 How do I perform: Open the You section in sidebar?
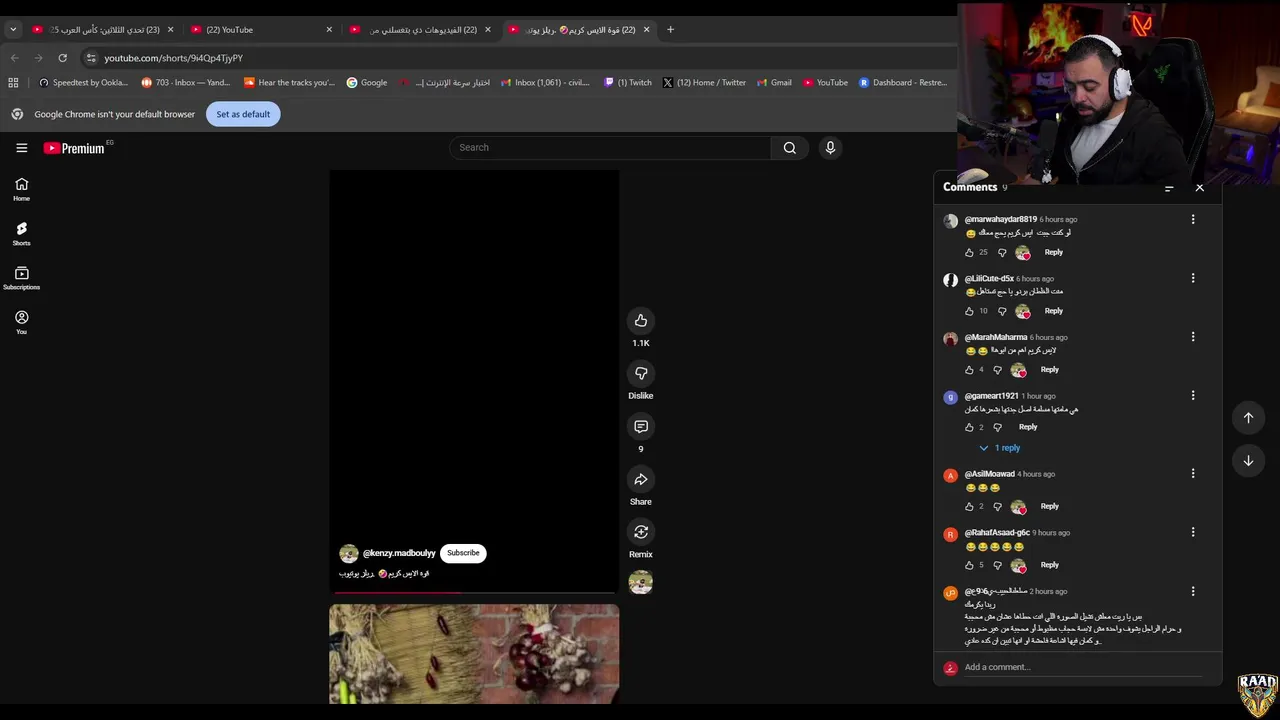coord(21,322)
